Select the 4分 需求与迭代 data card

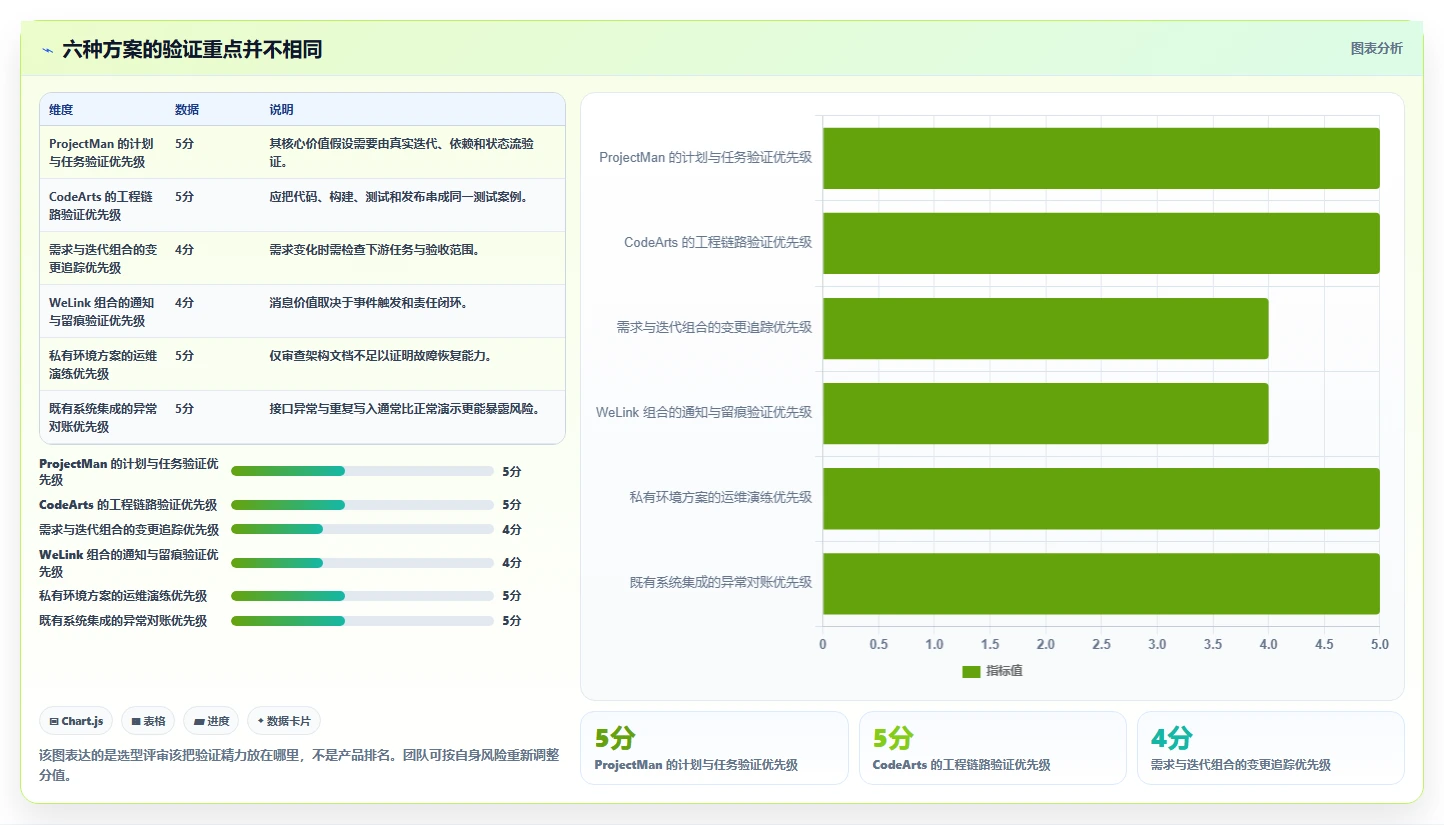(x=1271, y=748)
